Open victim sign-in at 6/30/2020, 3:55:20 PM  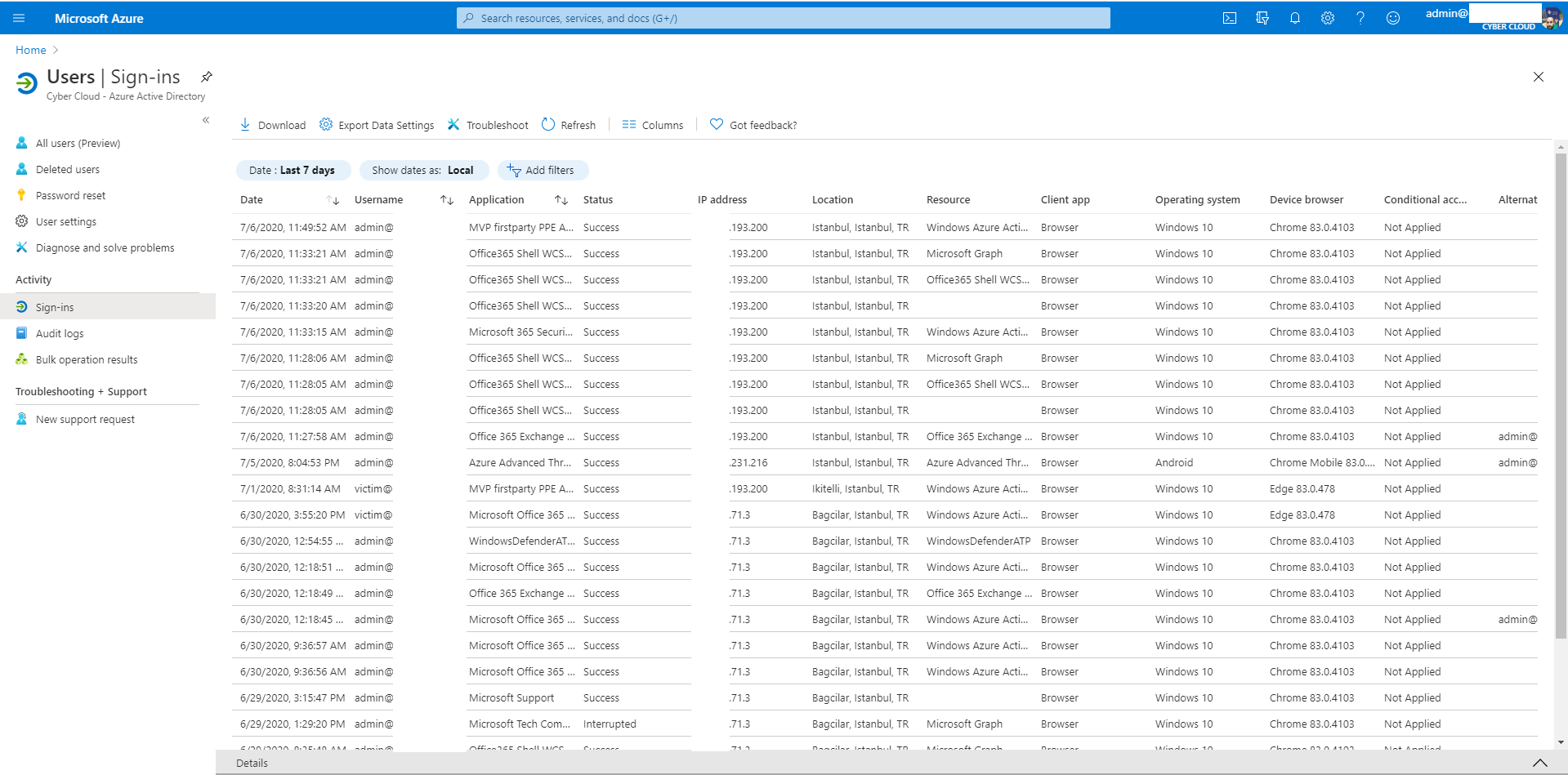pos(885,514)
